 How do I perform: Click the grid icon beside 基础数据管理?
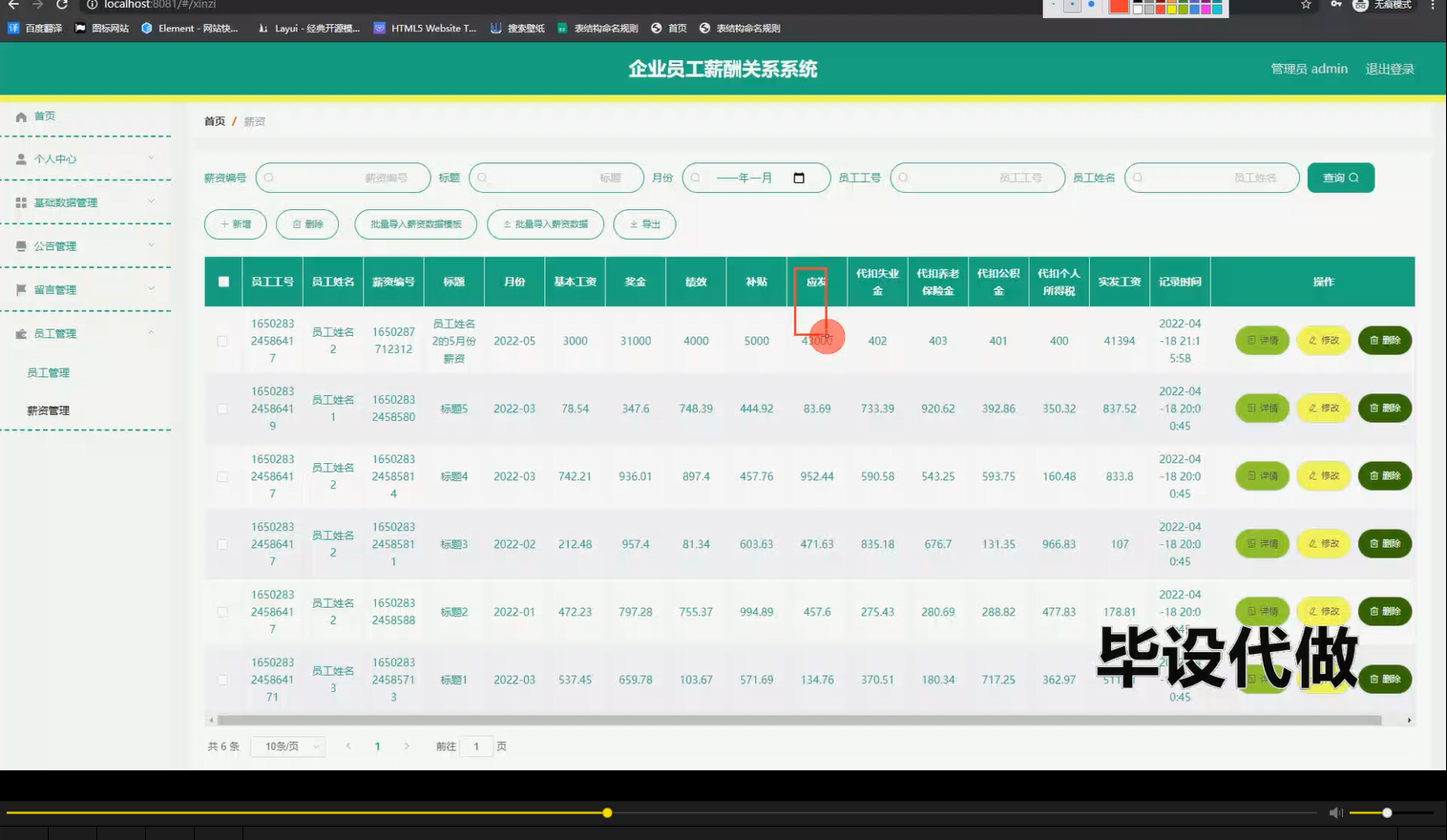[x=21, y=202]
